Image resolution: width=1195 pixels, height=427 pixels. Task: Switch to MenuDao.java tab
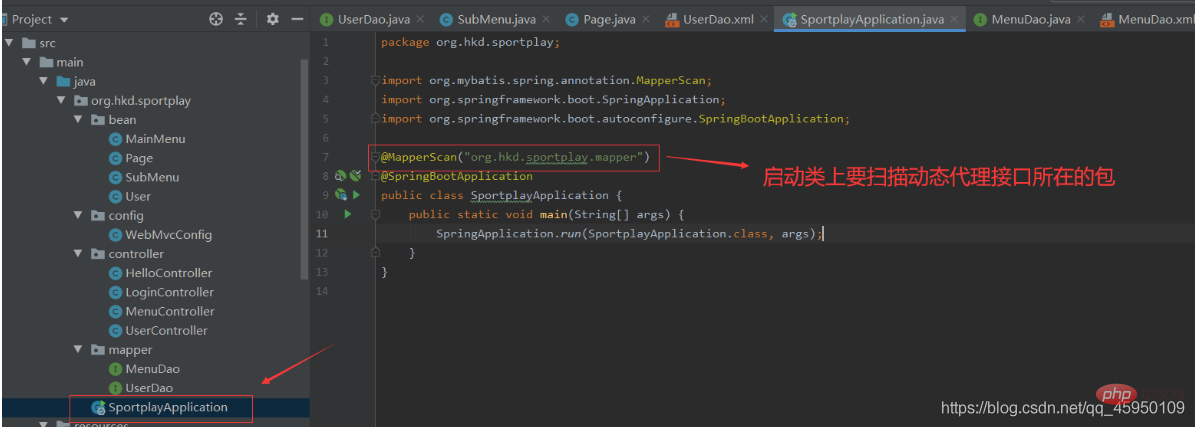tap(1030, 20)
